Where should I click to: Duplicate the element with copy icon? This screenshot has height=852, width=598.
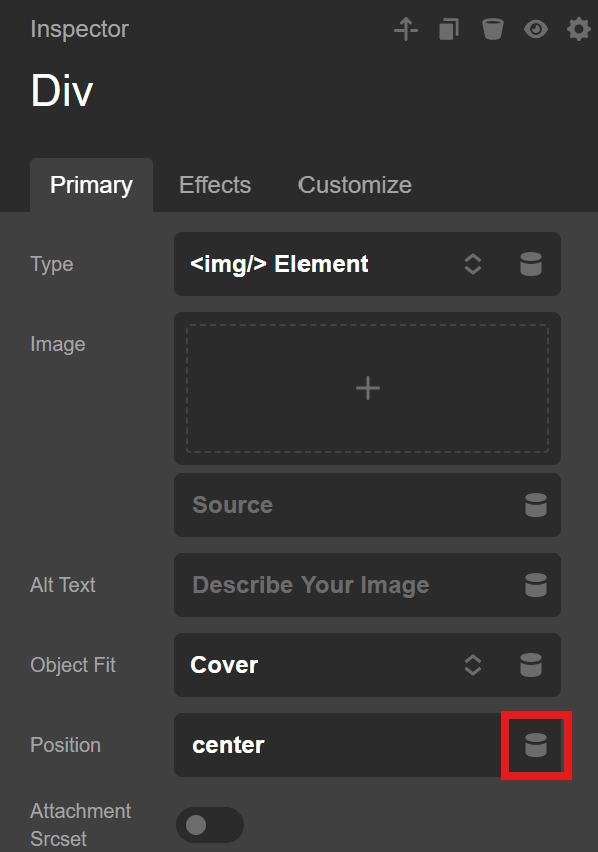click(449, 29)
